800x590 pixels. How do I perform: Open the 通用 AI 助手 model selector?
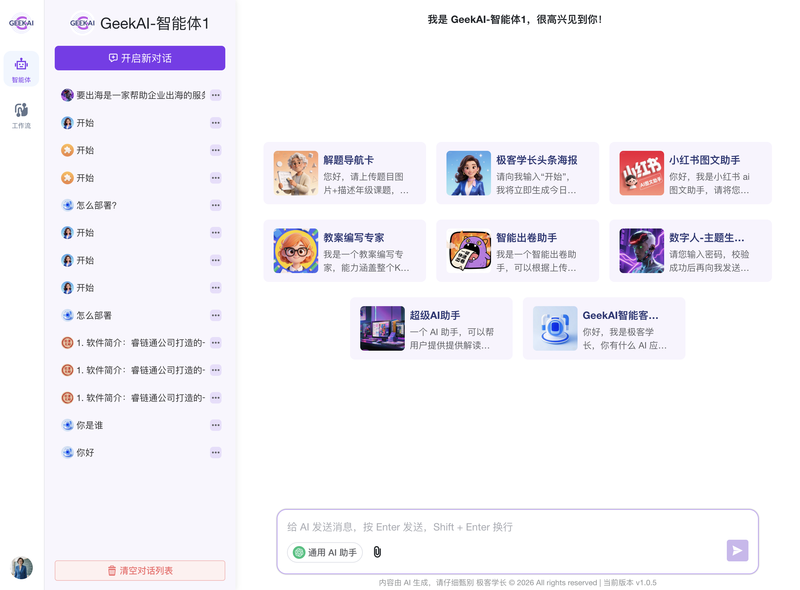click(325, 552)
